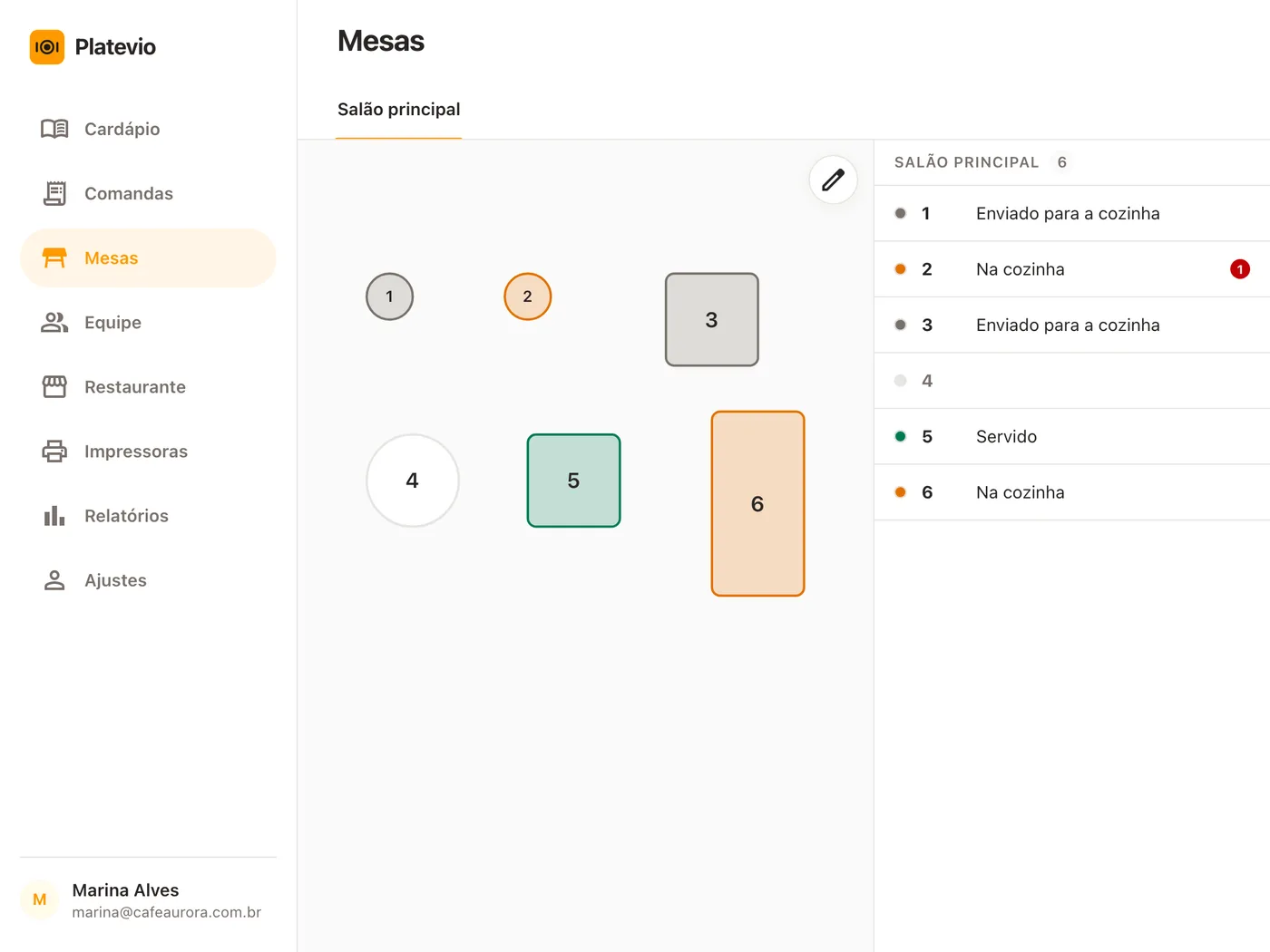Open list row 2 Na cozinha

(1072, 269)
